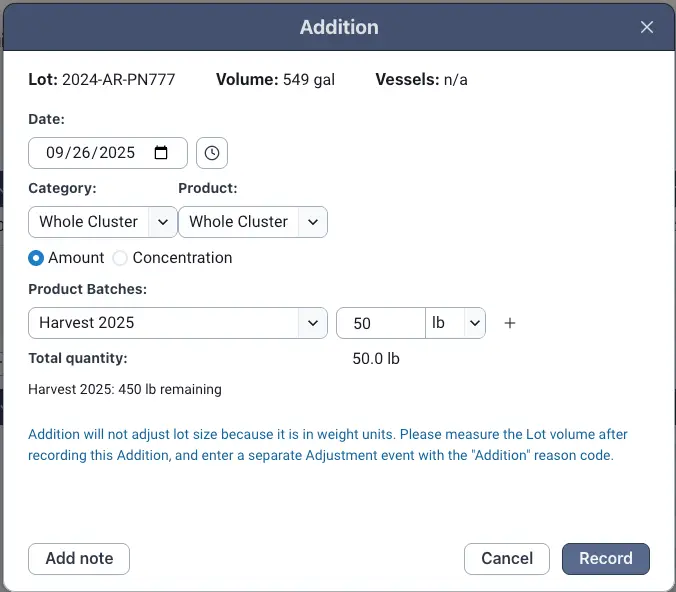Click the Vessels value n/a
676x592 pixels.
(456, 80)
